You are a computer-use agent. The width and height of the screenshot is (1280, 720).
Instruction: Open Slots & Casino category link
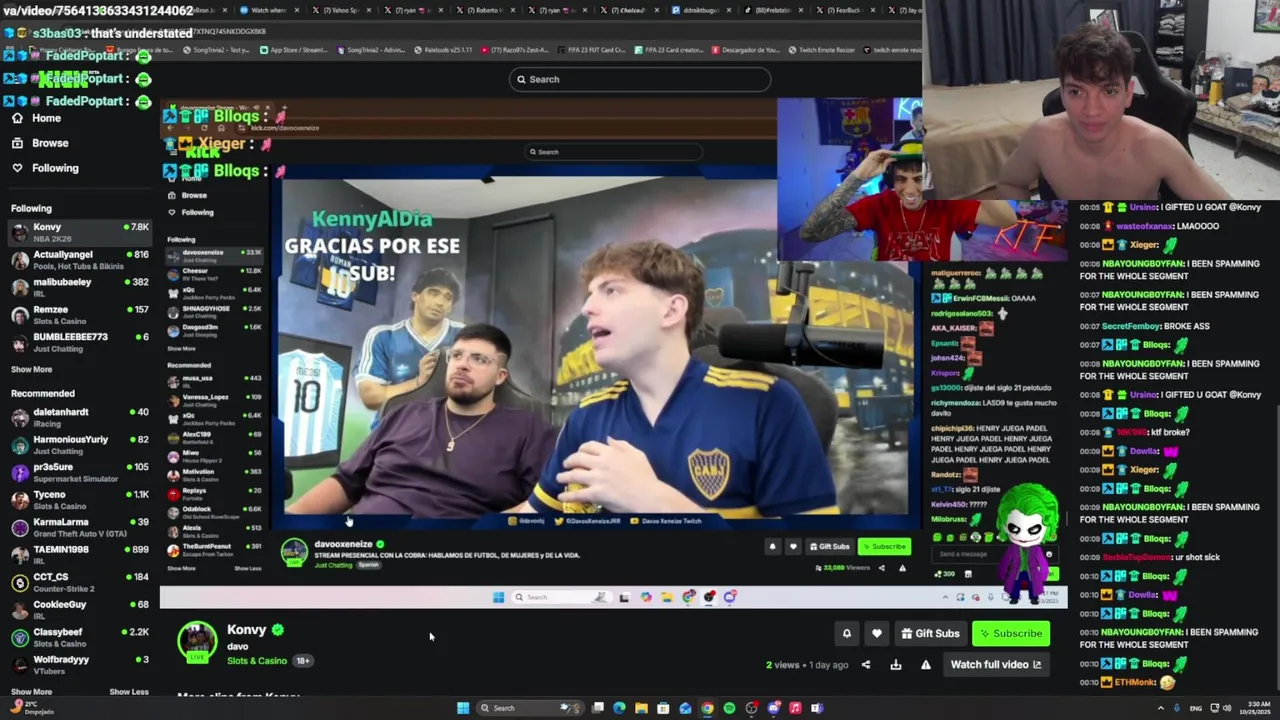click(x=257, y=661)
